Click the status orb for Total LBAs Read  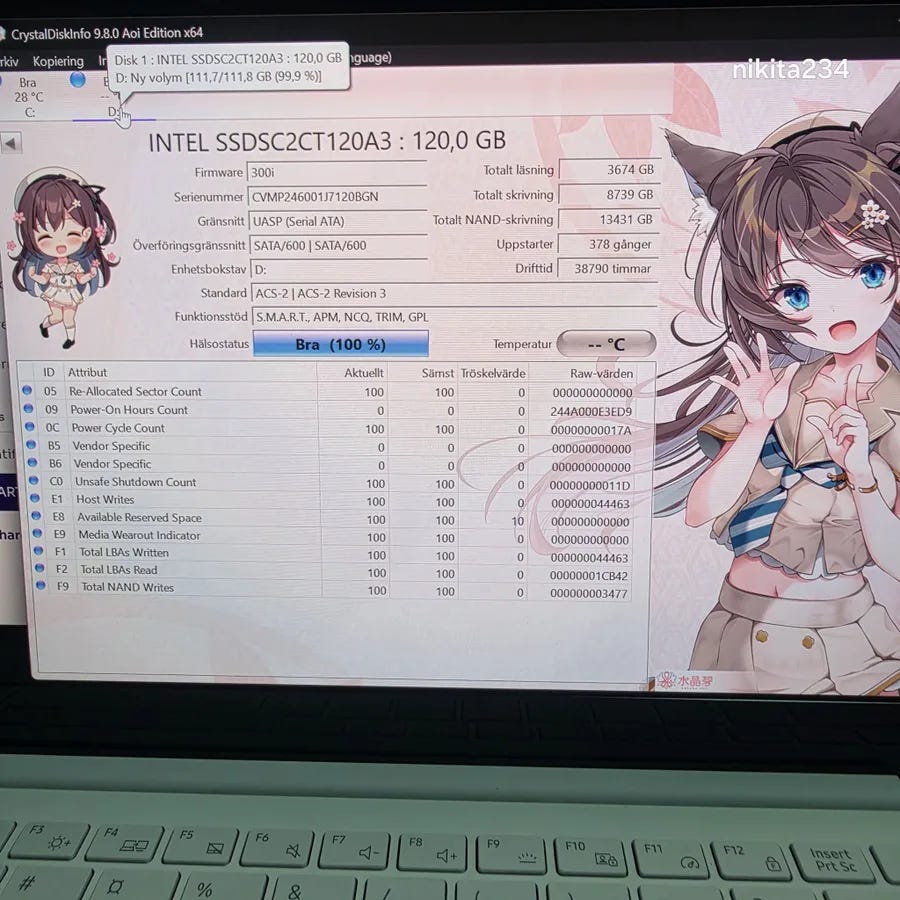pyautogui.click(x=40, y=568)
